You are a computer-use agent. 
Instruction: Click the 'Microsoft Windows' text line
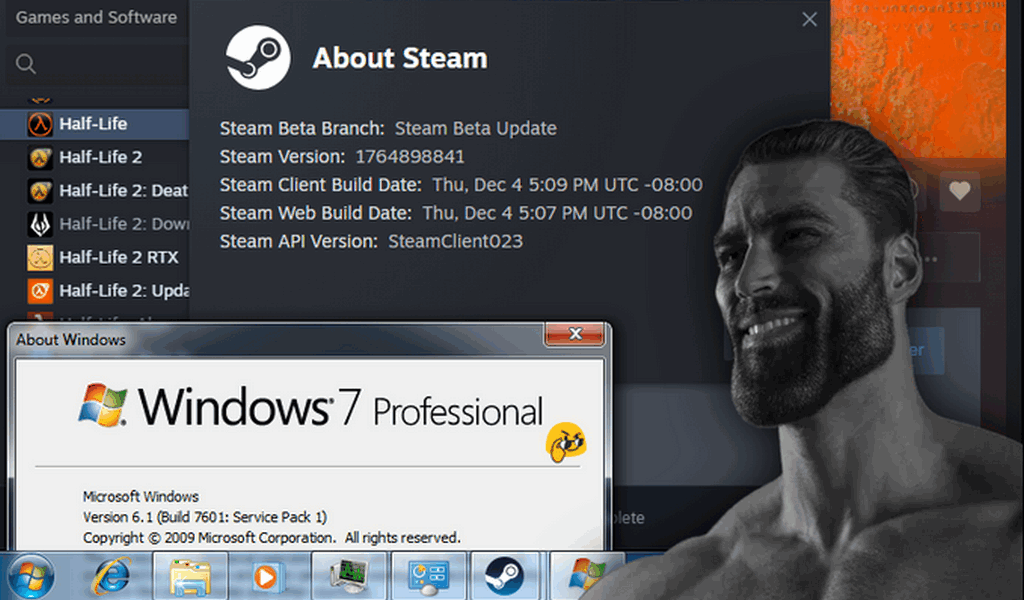140,497
